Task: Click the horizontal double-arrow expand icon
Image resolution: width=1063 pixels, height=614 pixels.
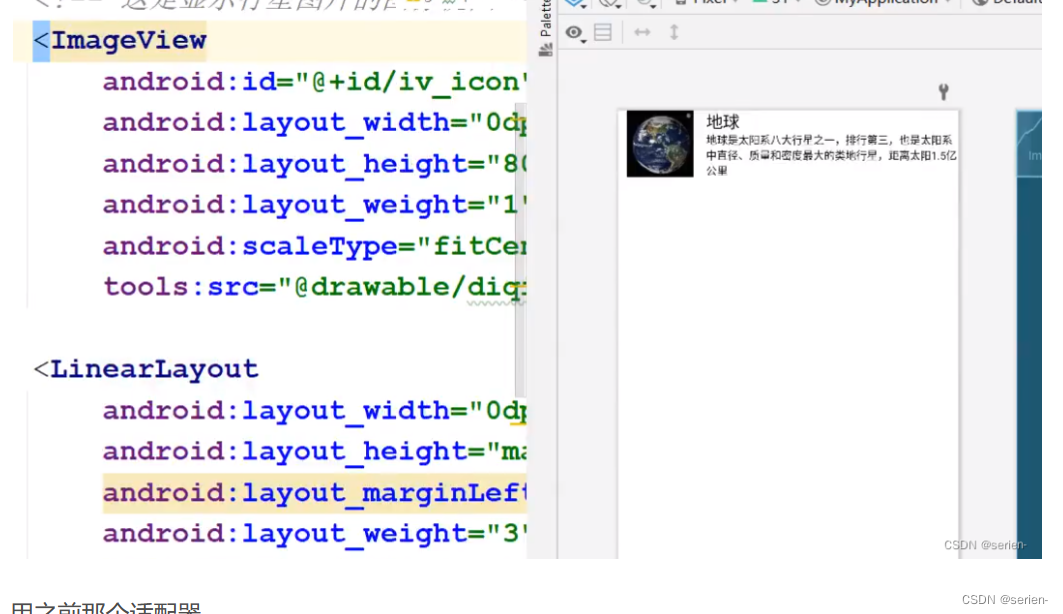Action: 642,32
